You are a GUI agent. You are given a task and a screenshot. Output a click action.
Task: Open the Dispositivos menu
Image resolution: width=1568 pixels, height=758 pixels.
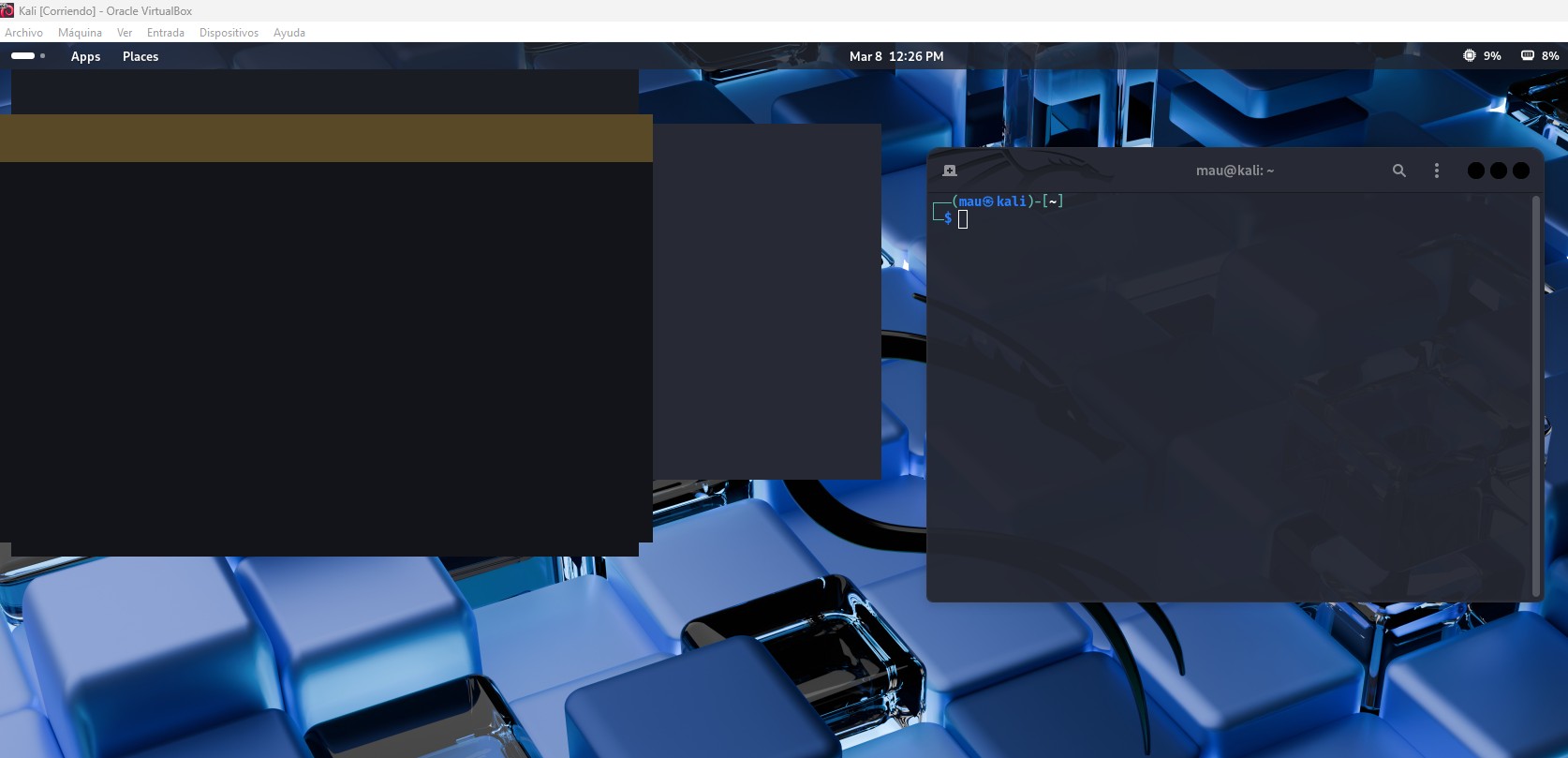tap(229, 33)
